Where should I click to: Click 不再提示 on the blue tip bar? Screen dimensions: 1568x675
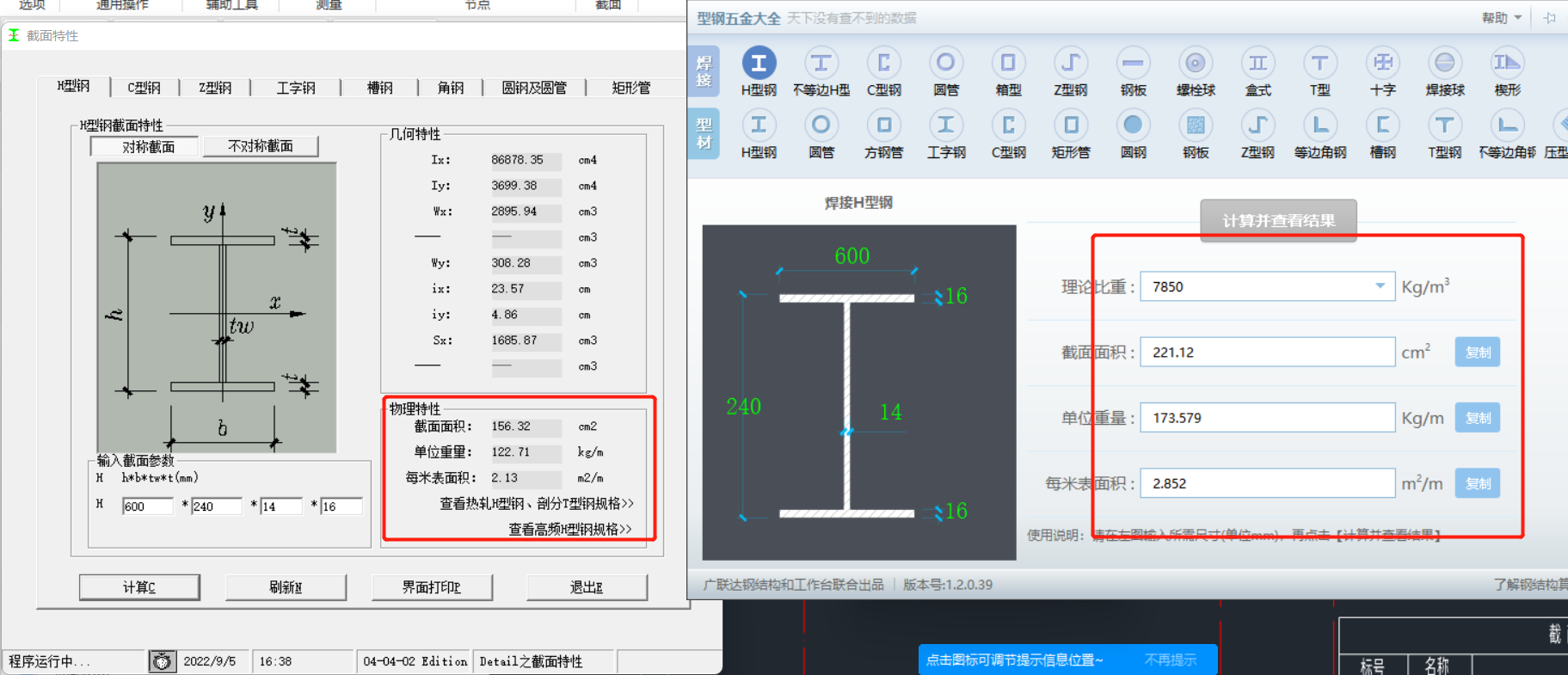[1171, 660]
